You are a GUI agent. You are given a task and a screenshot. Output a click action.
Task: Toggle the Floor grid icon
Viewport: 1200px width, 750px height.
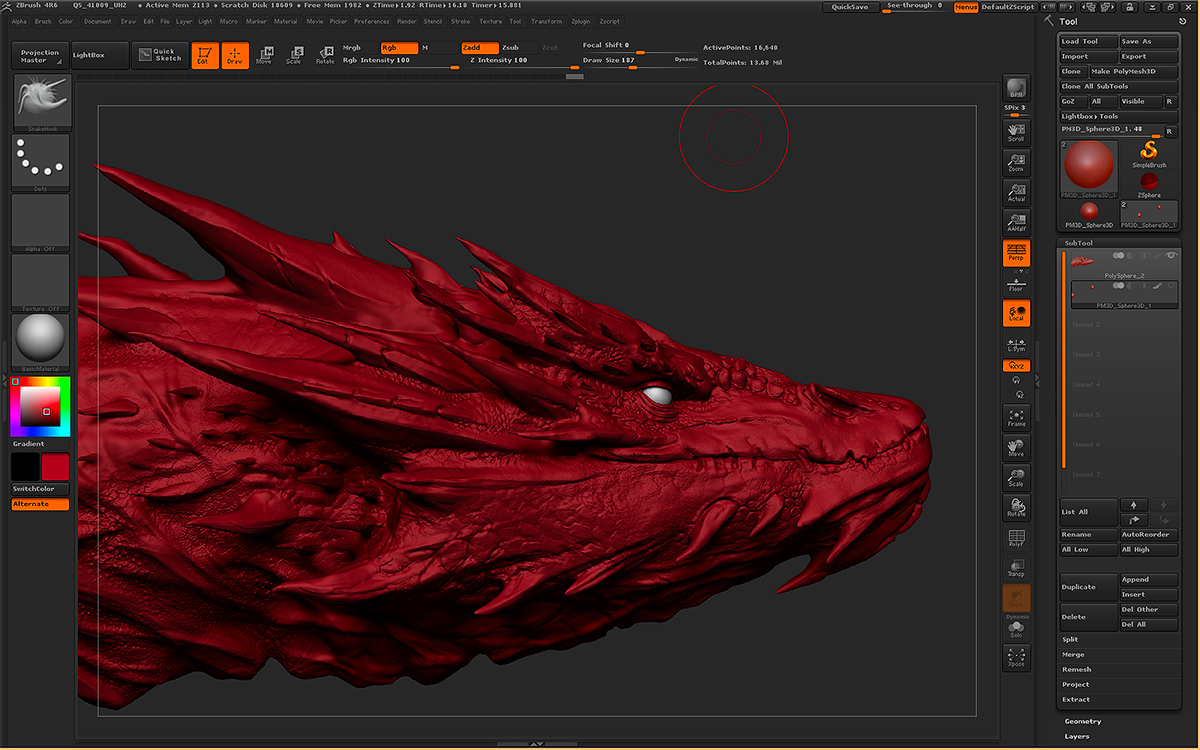click(1016, 283)
